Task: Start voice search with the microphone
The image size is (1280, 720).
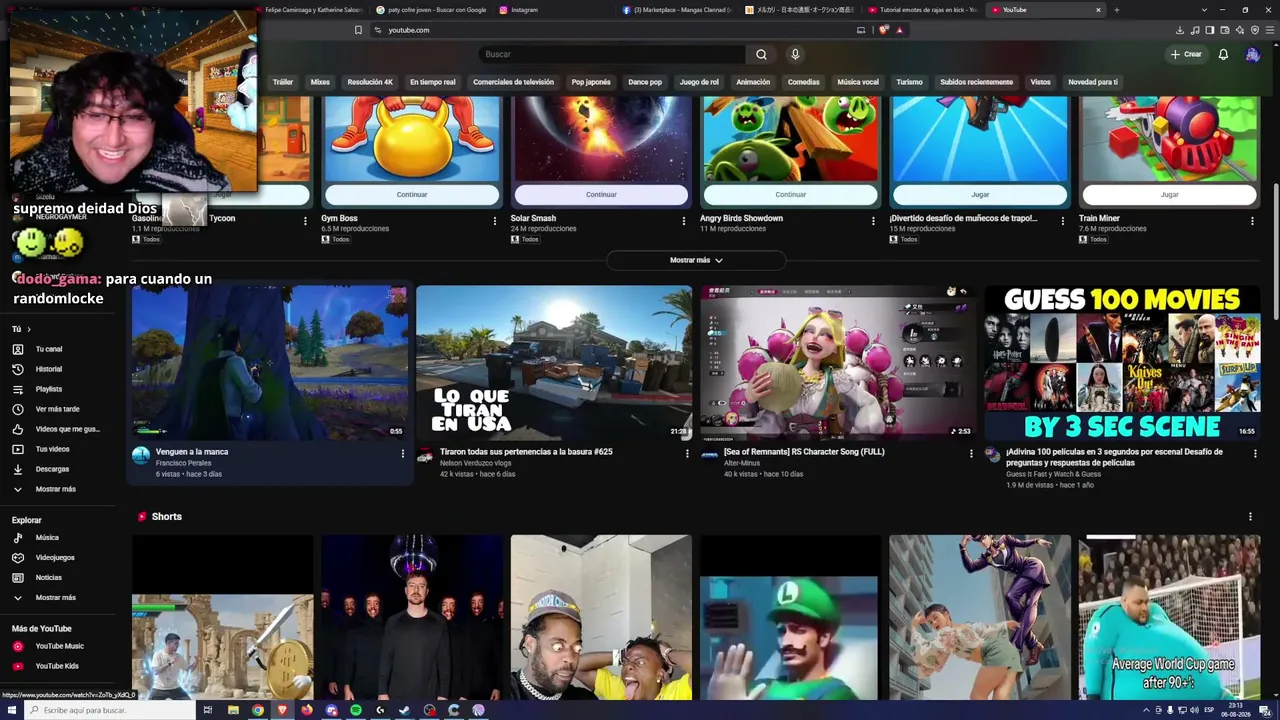Action: 795,54
